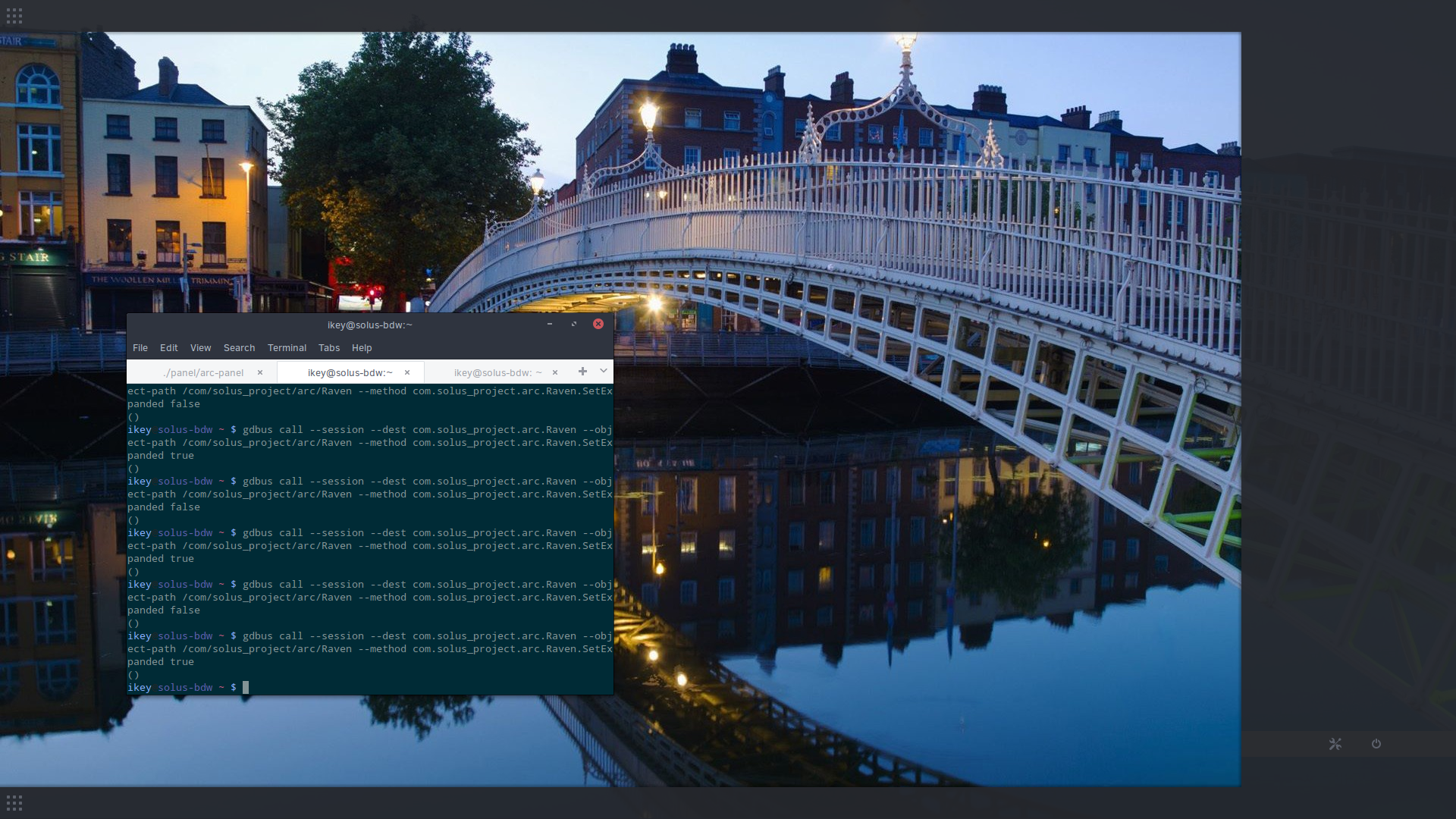Minimize the terminal window
The height and width of the screenshot is (819, 1456).
[x=550, y=324]
